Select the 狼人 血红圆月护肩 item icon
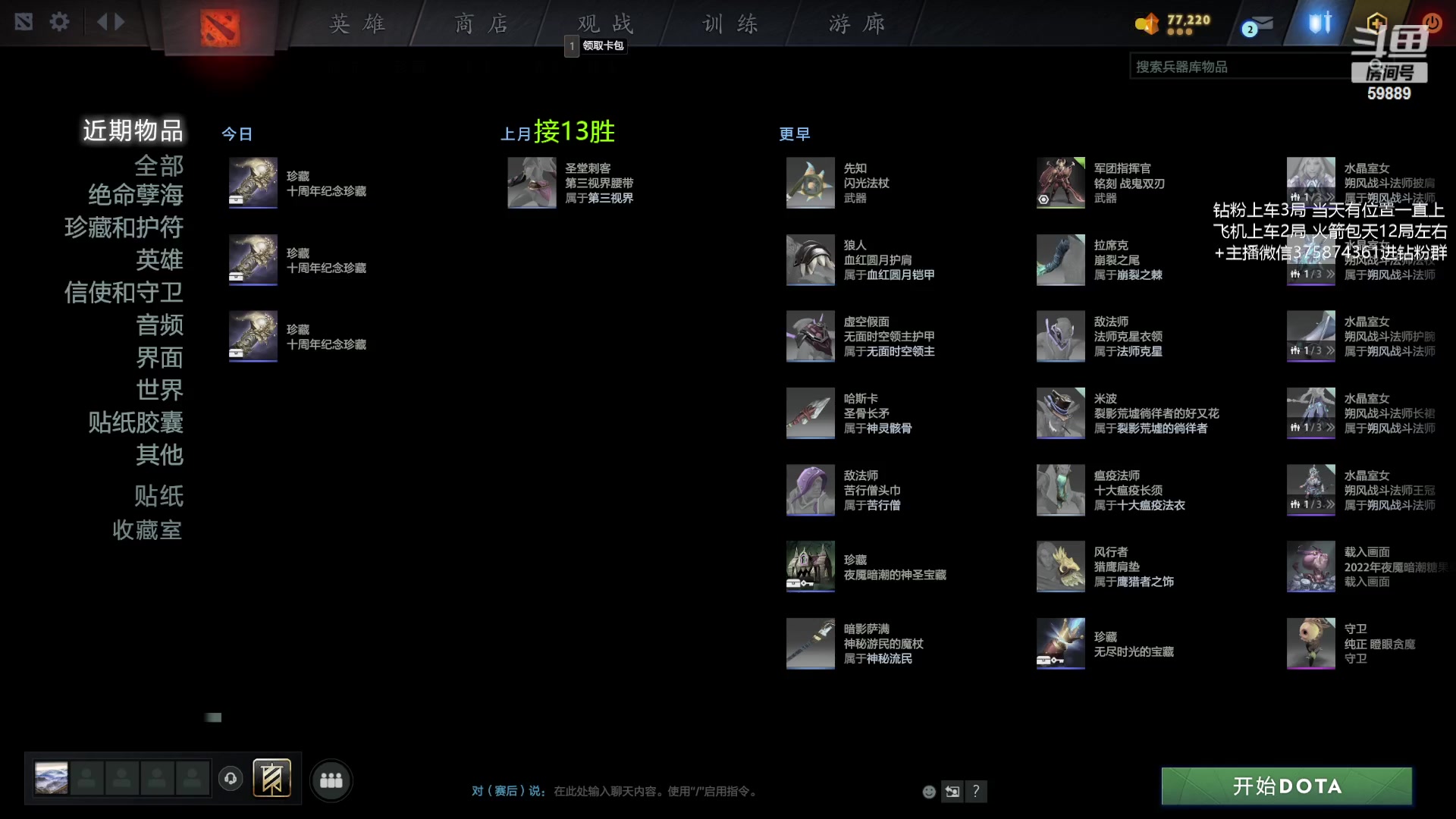The image size is (1456, 819). click(x=810, y=259)
